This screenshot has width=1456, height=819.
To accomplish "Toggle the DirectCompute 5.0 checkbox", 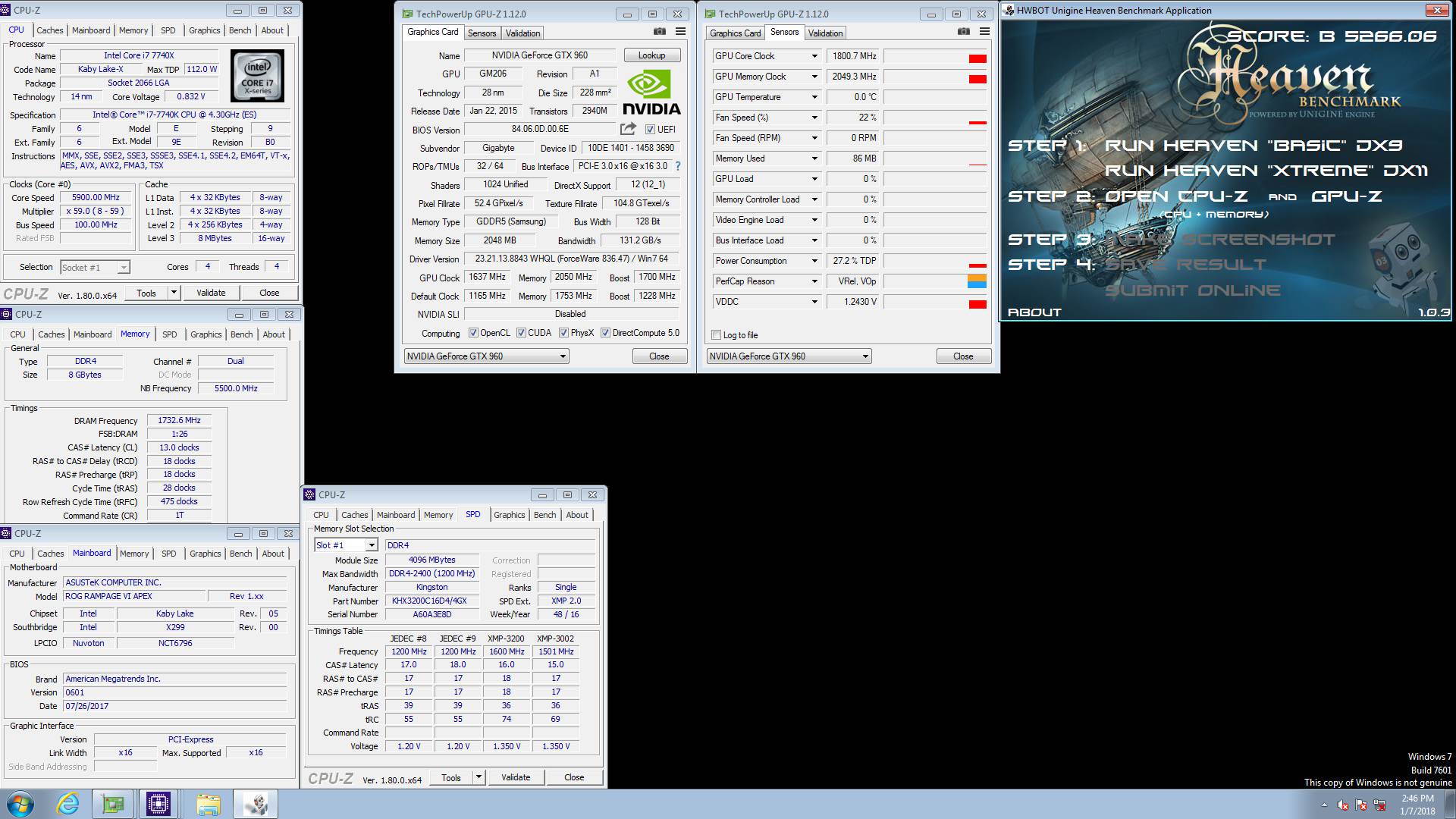I will point(605,333).
